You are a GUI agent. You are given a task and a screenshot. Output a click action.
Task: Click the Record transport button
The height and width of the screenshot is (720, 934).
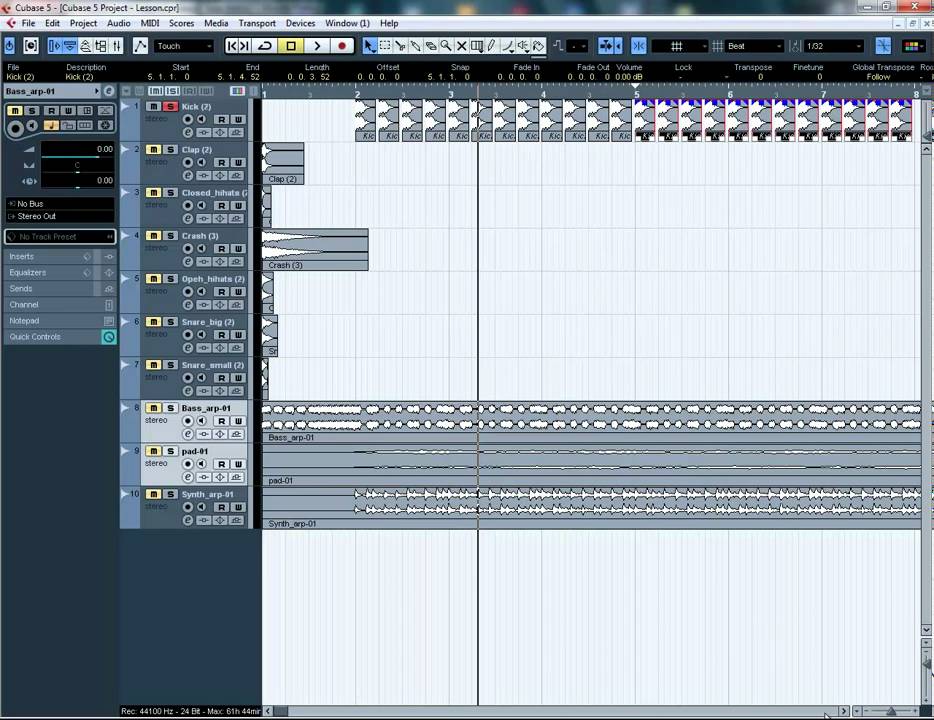pos(342,46)
